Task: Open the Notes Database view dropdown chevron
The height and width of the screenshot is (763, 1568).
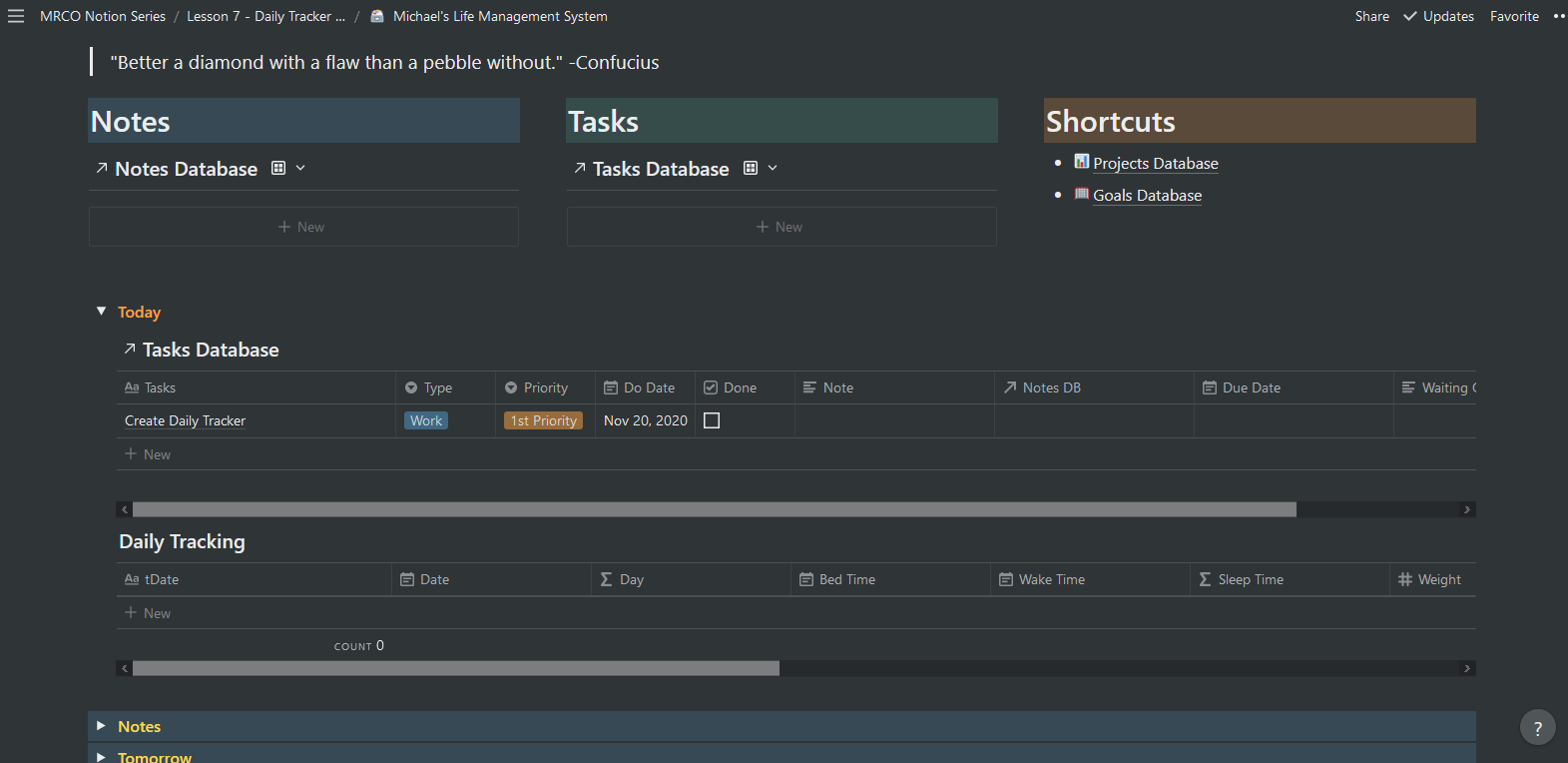Action: pyautogui.click(x=300, y=169)
